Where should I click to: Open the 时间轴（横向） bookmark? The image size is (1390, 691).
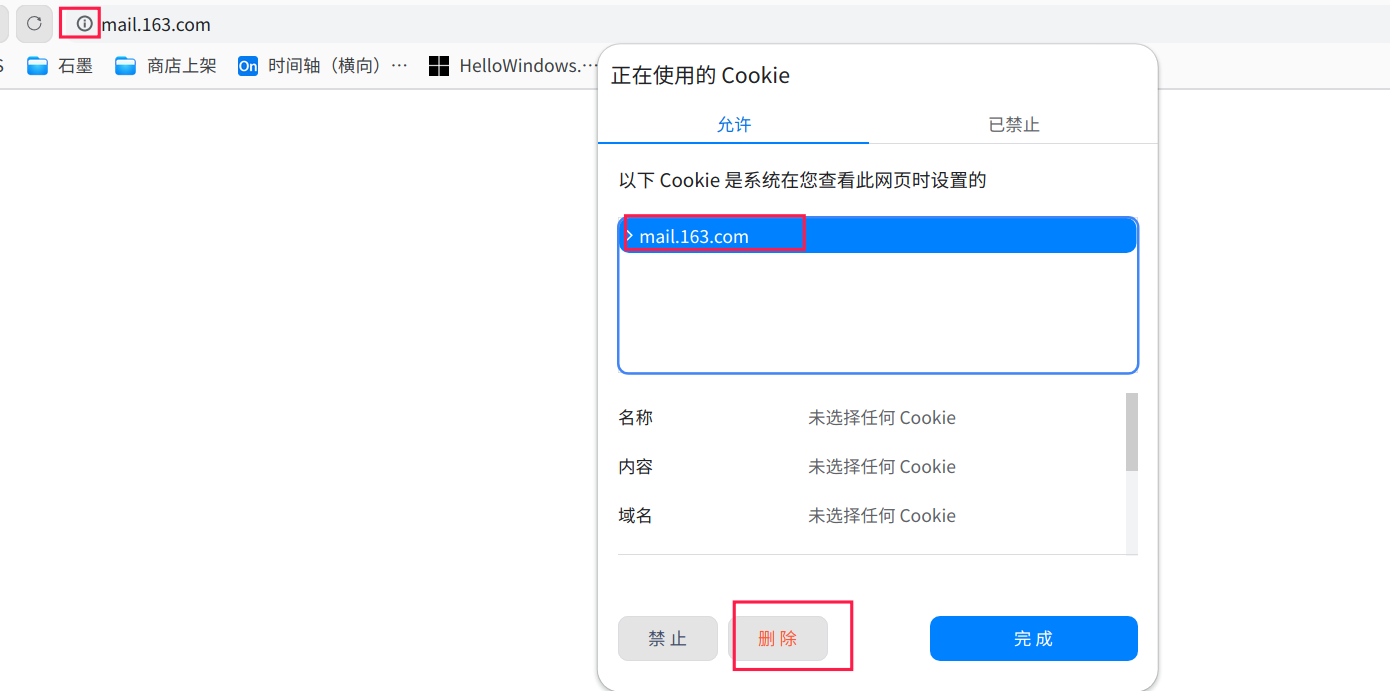coord(323,66)
